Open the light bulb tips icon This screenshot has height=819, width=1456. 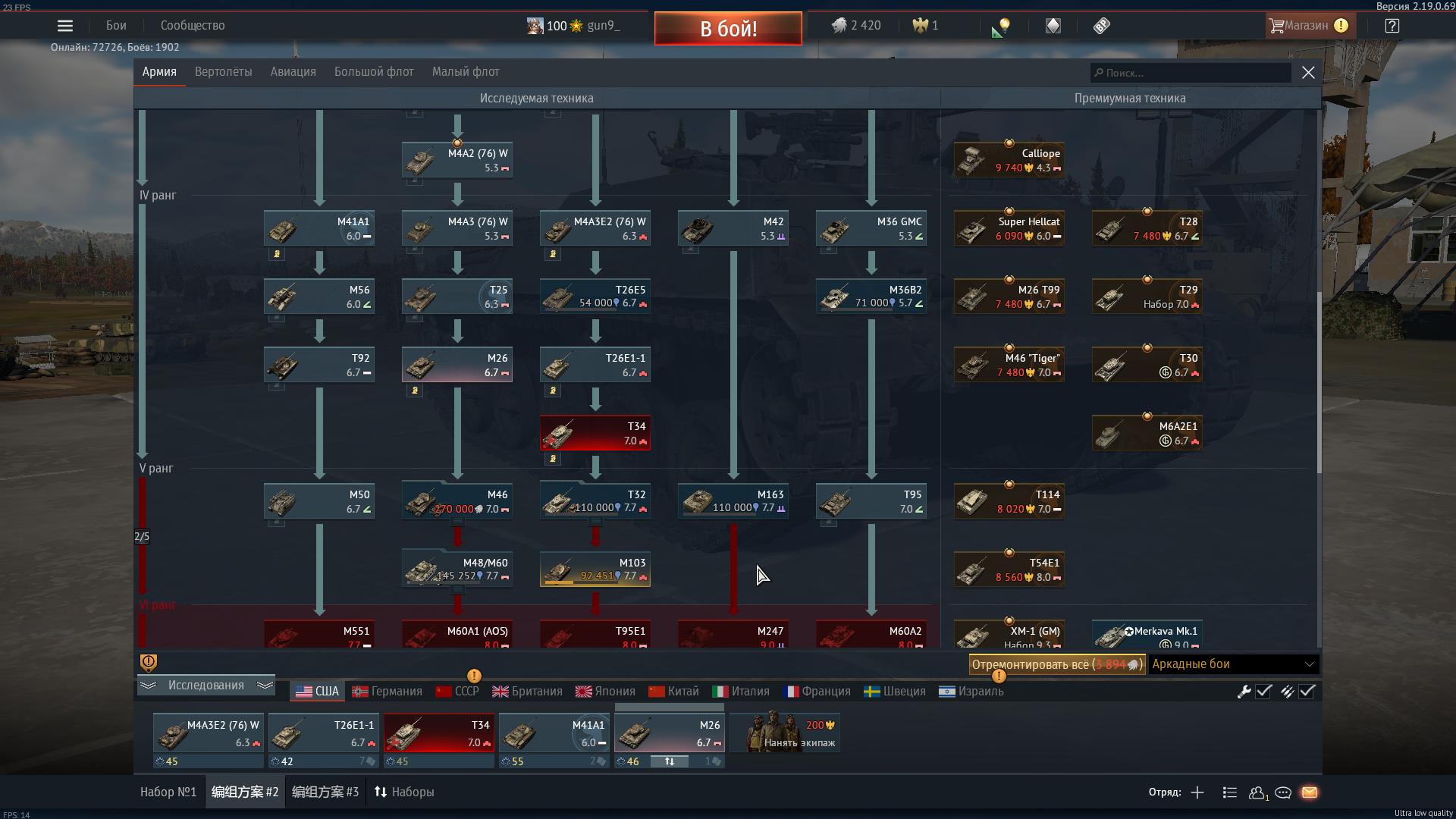1001,27
